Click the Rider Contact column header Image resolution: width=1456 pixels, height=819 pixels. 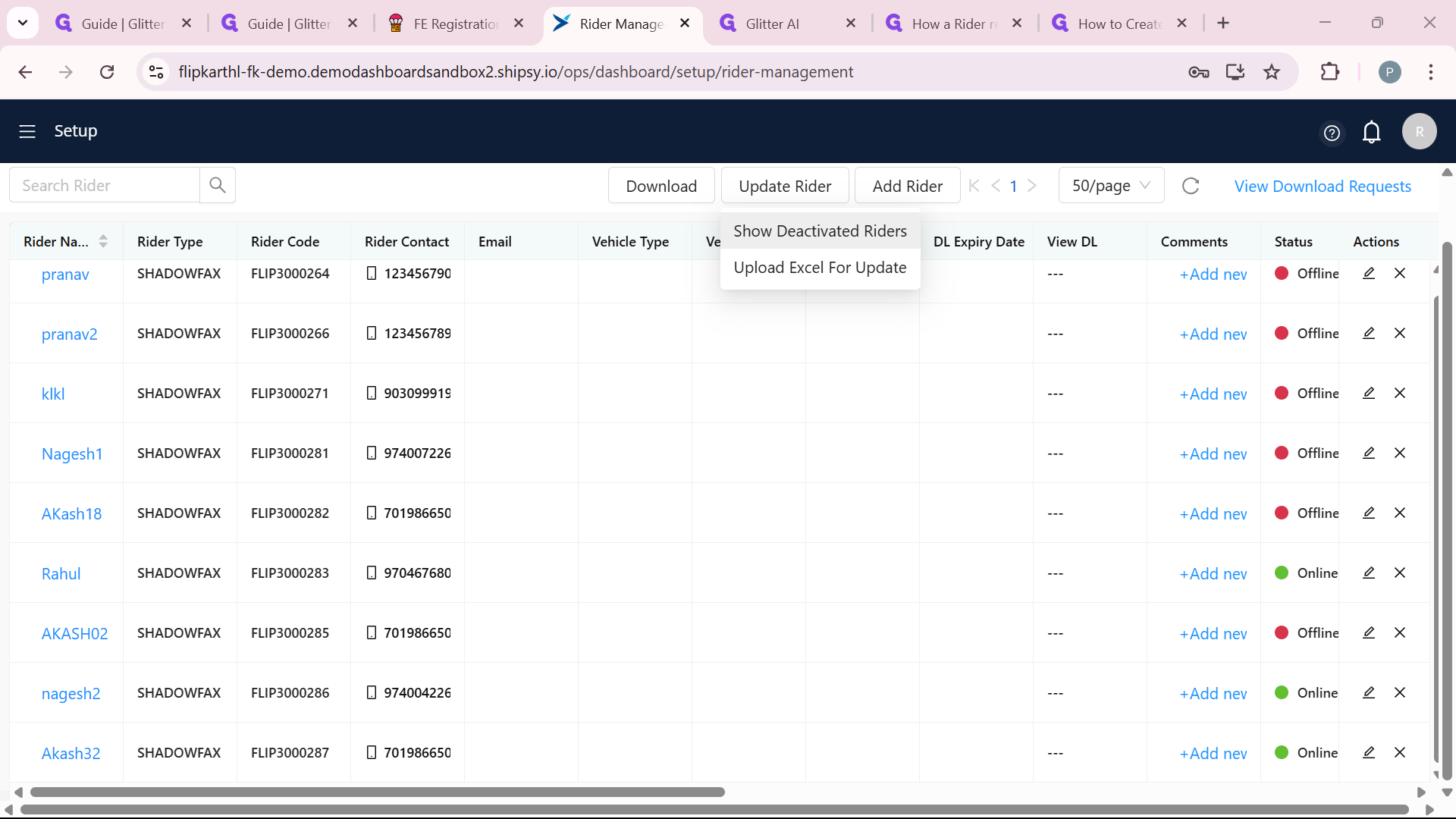tap(406, 241)
